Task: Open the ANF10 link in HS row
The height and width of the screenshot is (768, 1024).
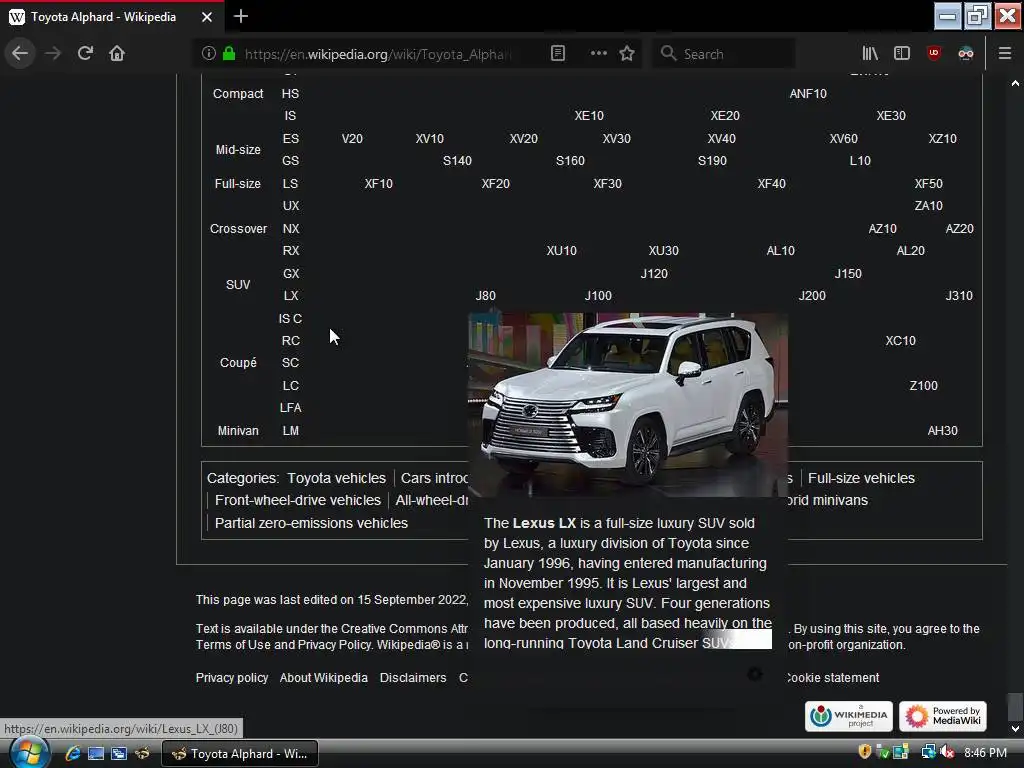Action: tap(808, 93)
